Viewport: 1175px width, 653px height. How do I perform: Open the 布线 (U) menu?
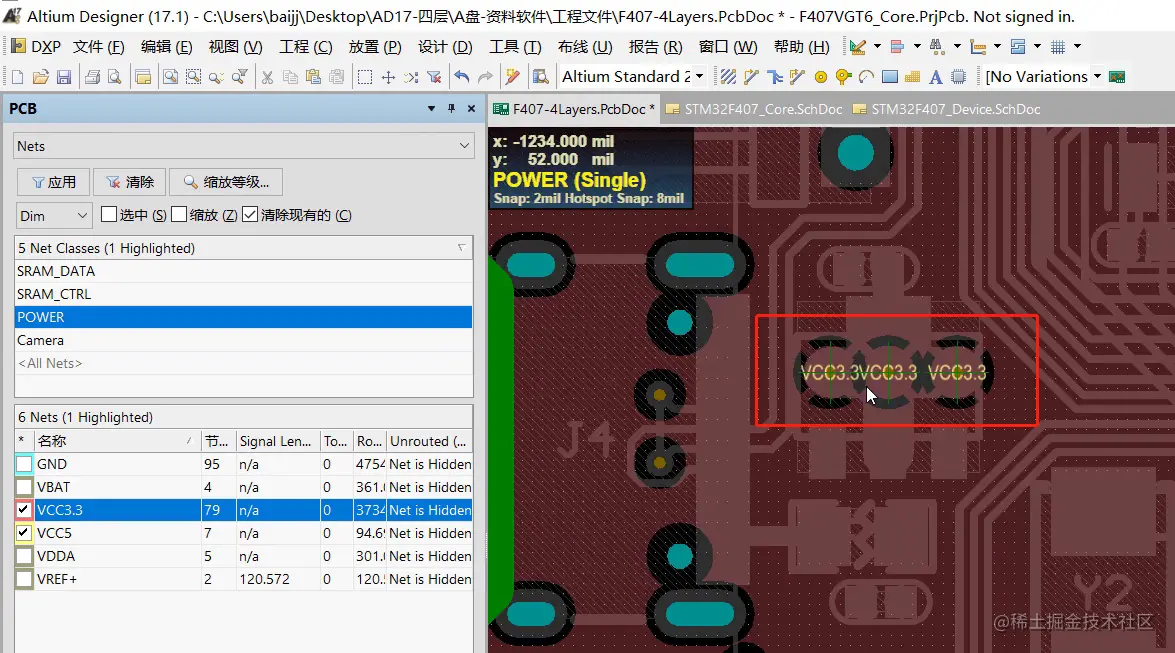coord(585,46)
